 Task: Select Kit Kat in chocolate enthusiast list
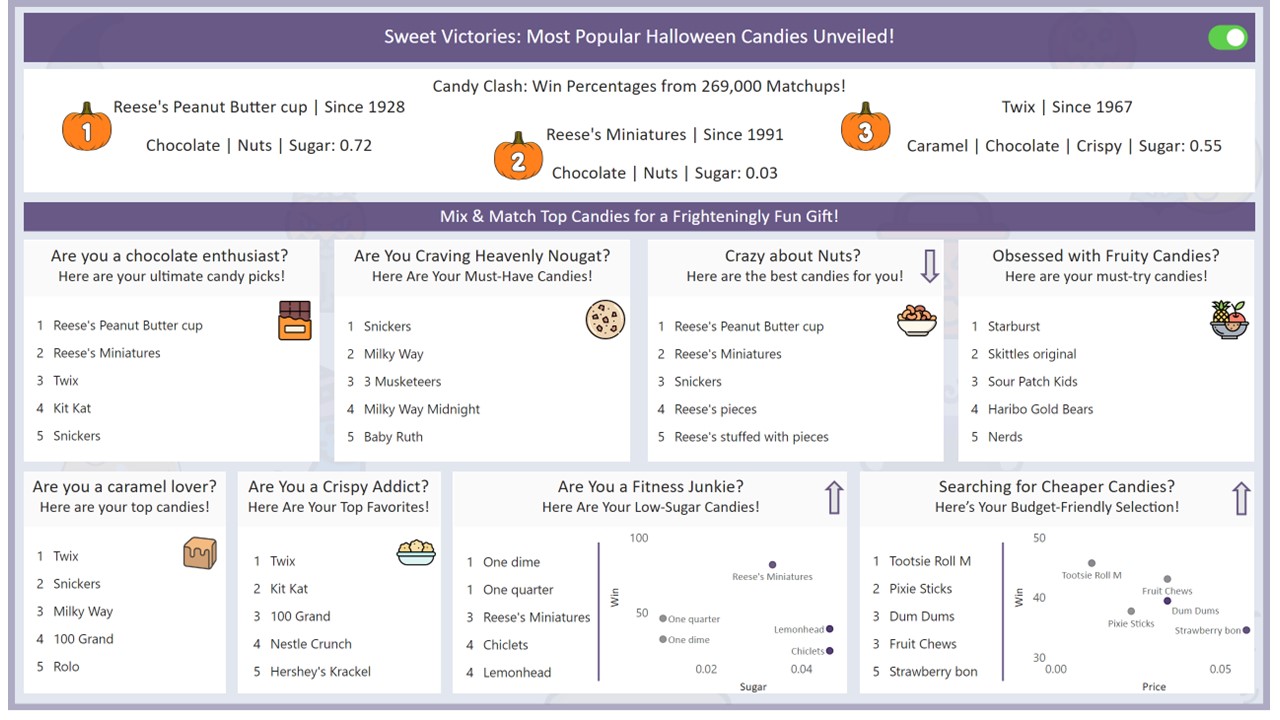pos(72,408)
